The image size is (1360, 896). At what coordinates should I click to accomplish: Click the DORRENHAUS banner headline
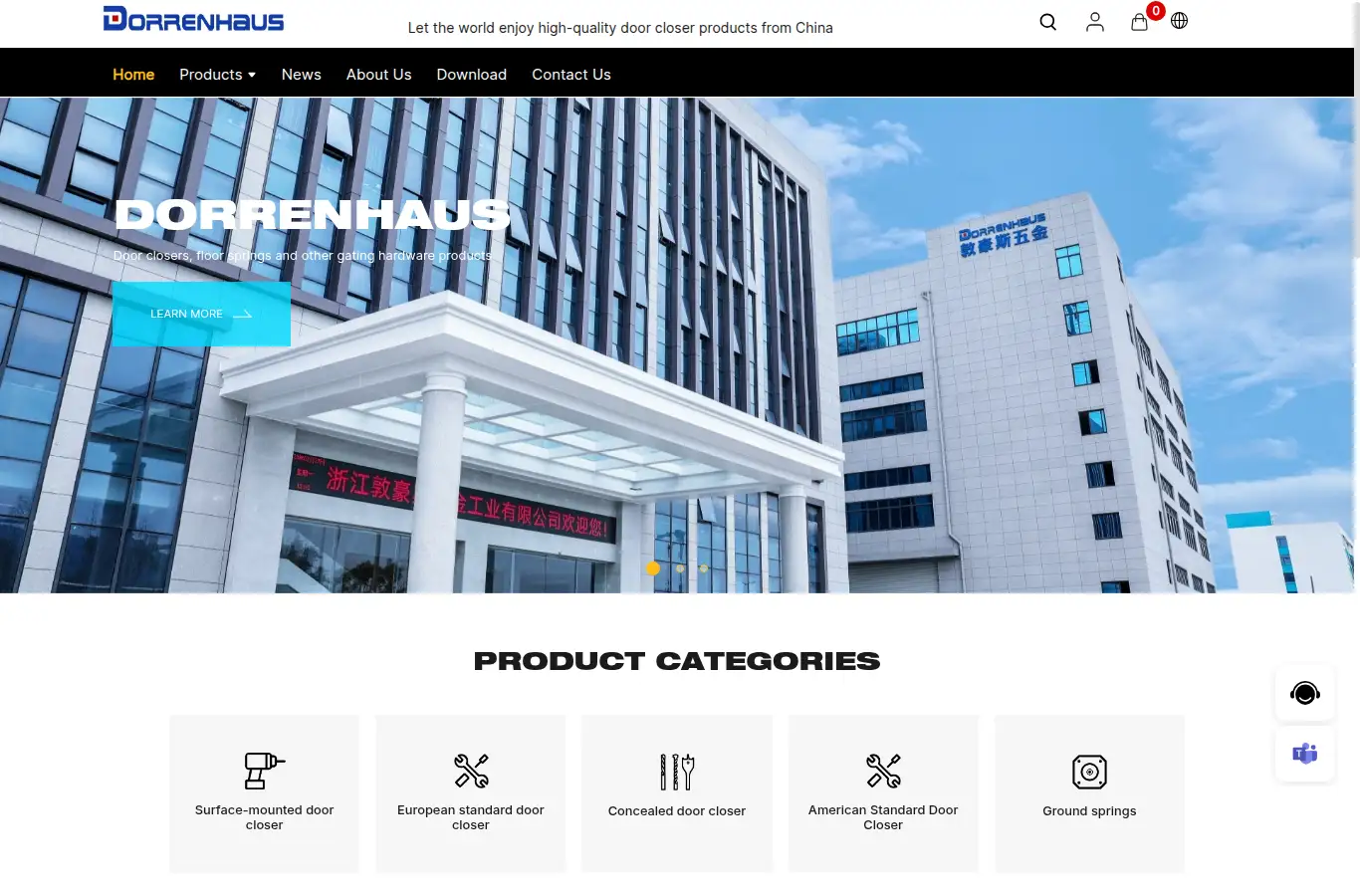point(313,215)
